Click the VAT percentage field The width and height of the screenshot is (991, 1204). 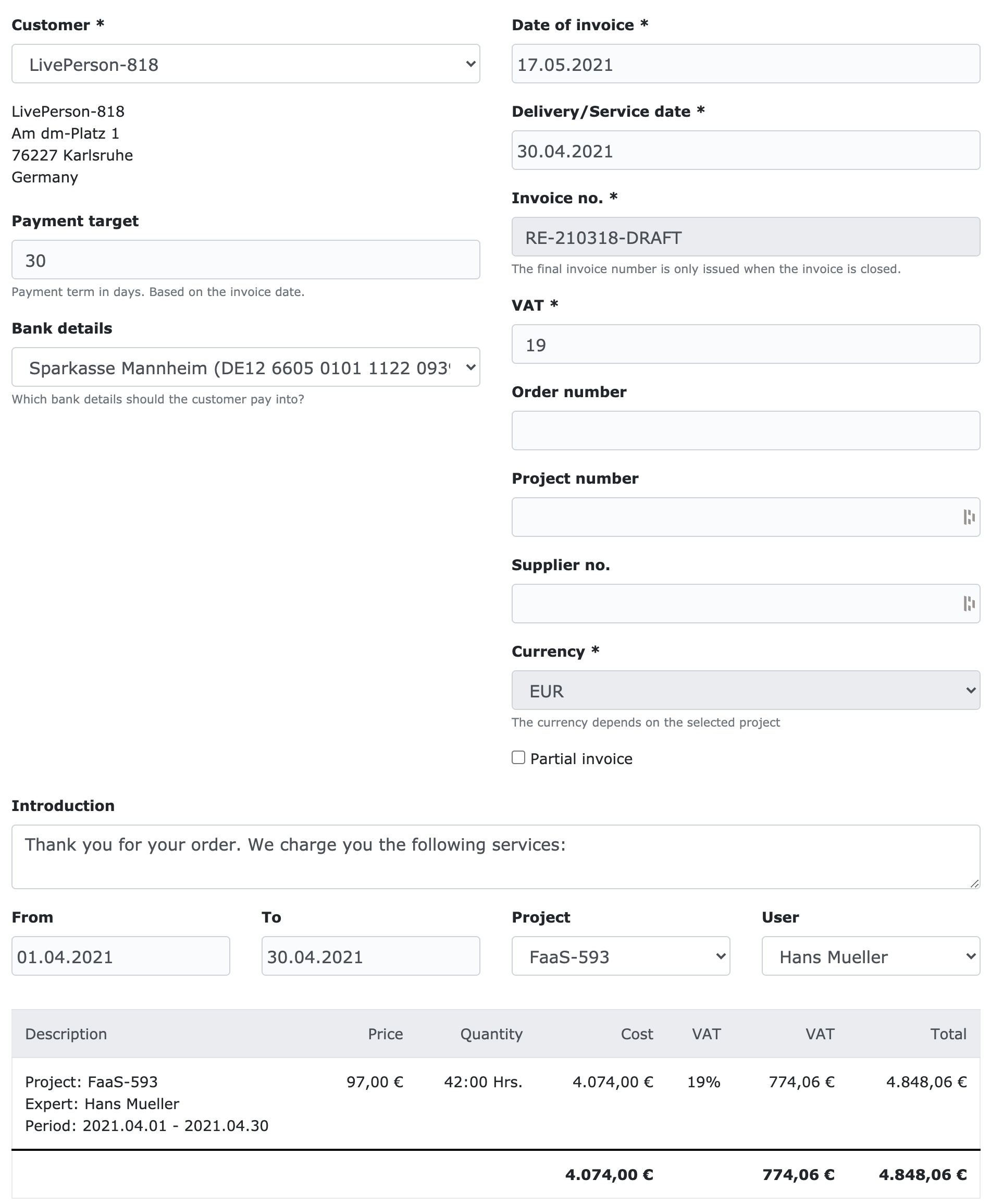coord(746,344)
